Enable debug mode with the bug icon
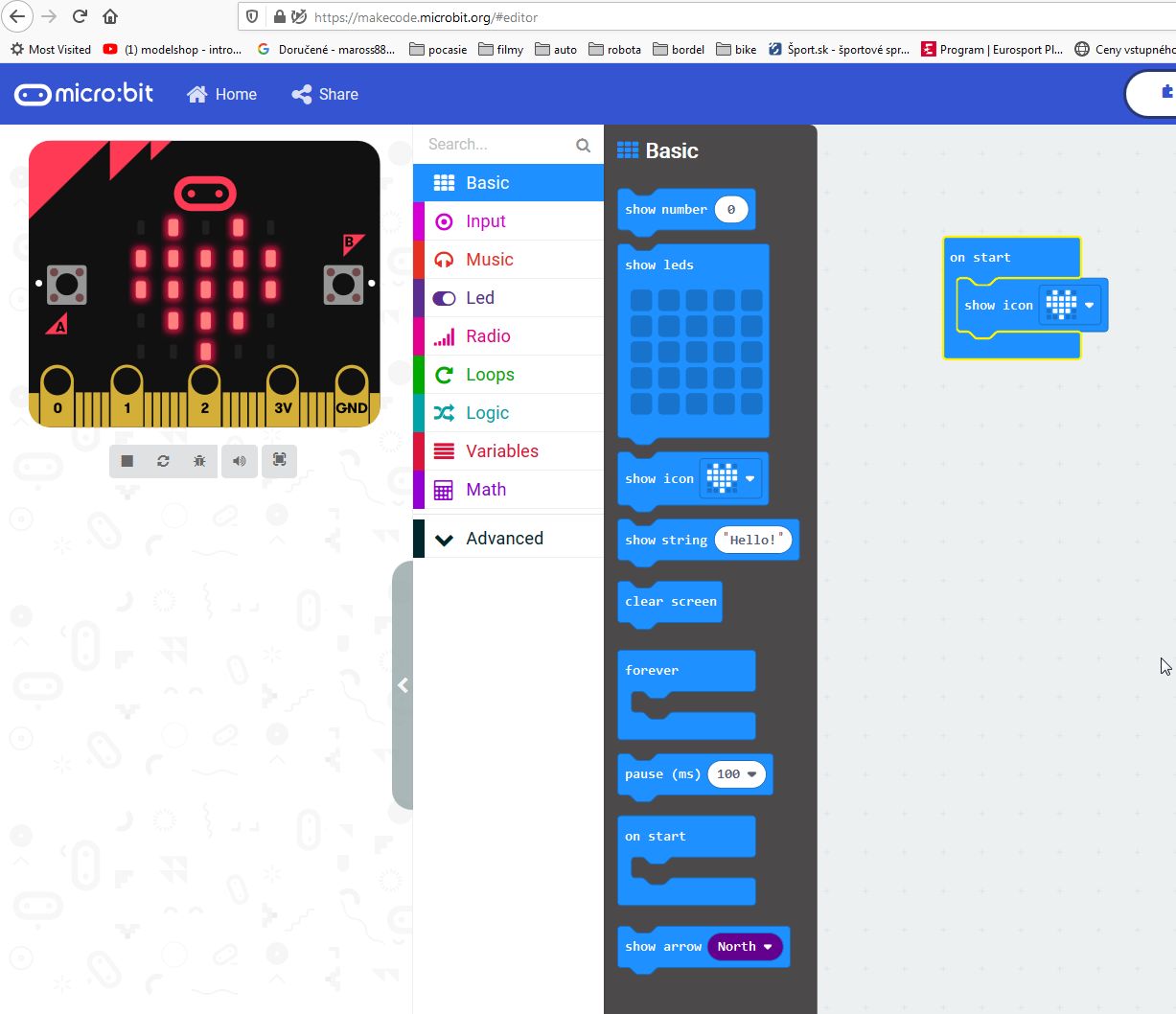1176x1014 pixels. 199,461
